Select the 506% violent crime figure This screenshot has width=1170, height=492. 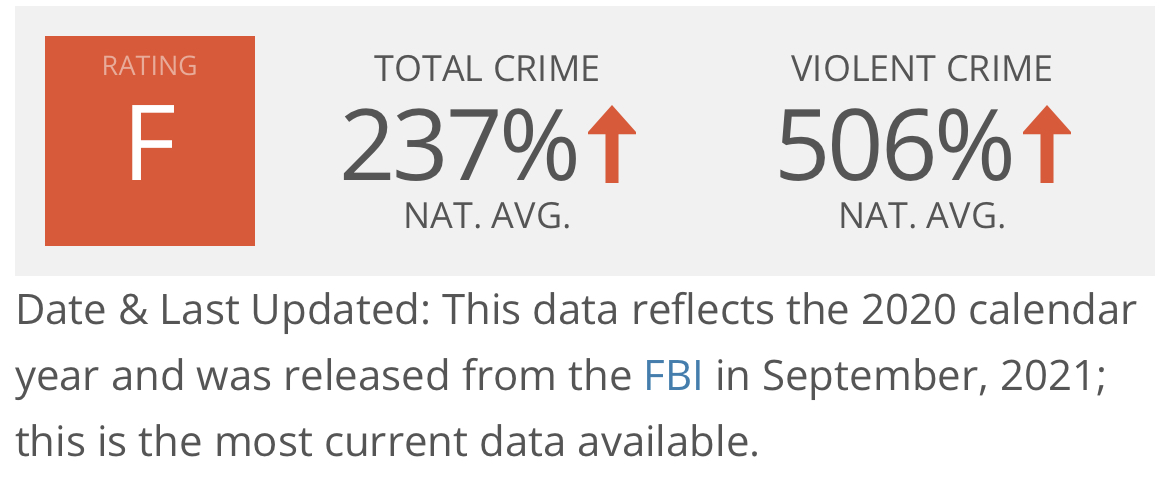click(894, 144)
